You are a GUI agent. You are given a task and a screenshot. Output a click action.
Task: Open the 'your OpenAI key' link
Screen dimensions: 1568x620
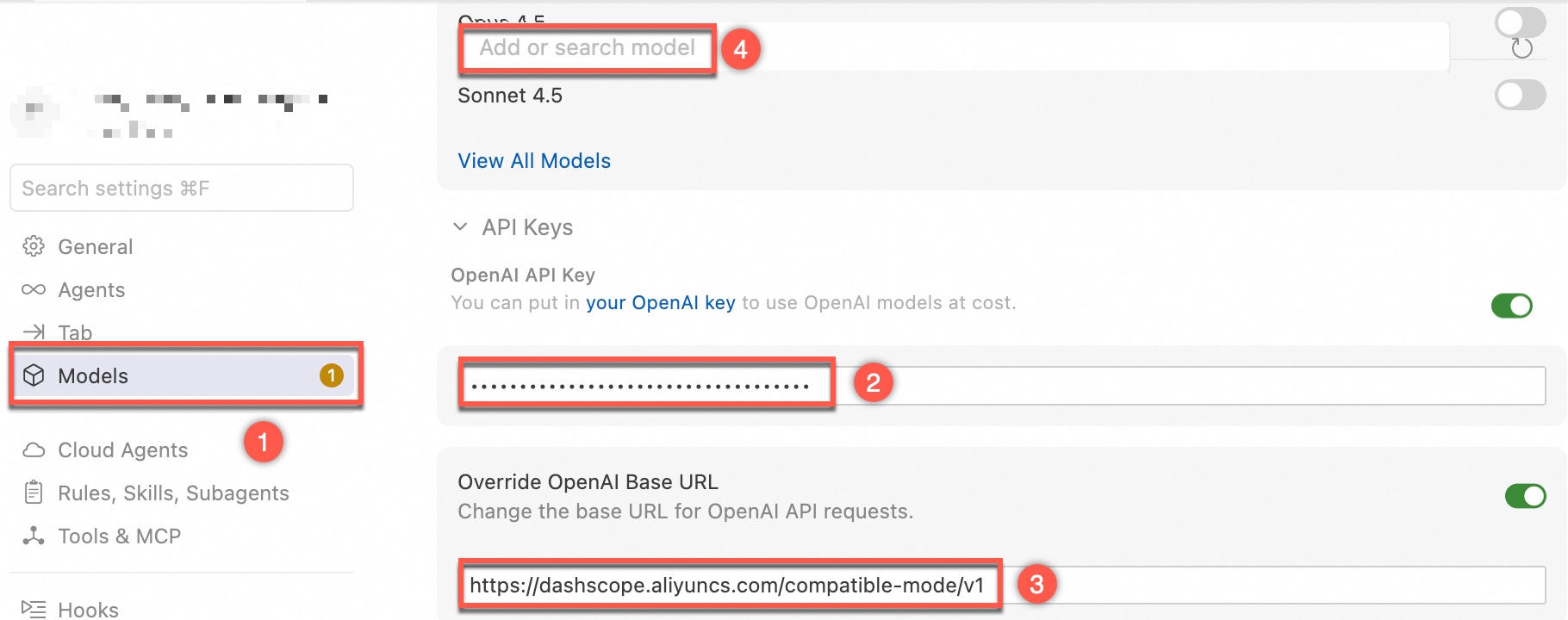point(660,303)
